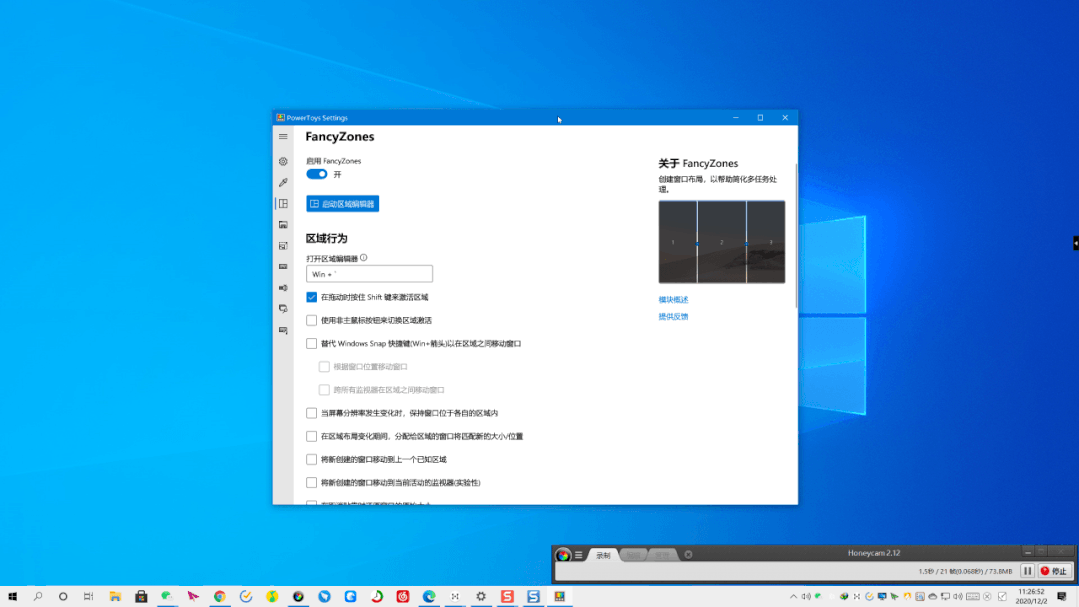Screen dimensions: 1079x607
Task: Open the PowerToys hamburger navigation menu
Action: coord(283,137)
